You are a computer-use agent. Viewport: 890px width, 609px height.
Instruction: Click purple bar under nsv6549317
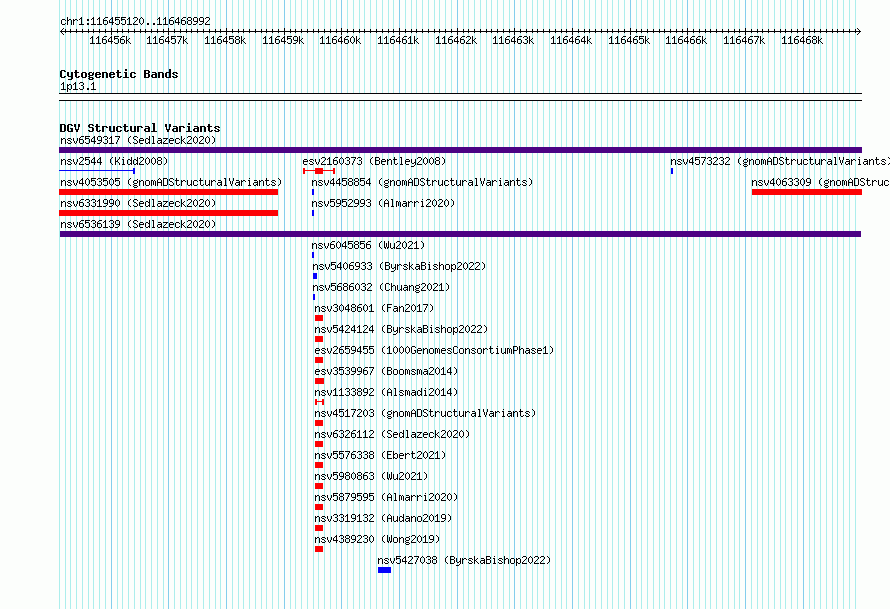[460, 150]
